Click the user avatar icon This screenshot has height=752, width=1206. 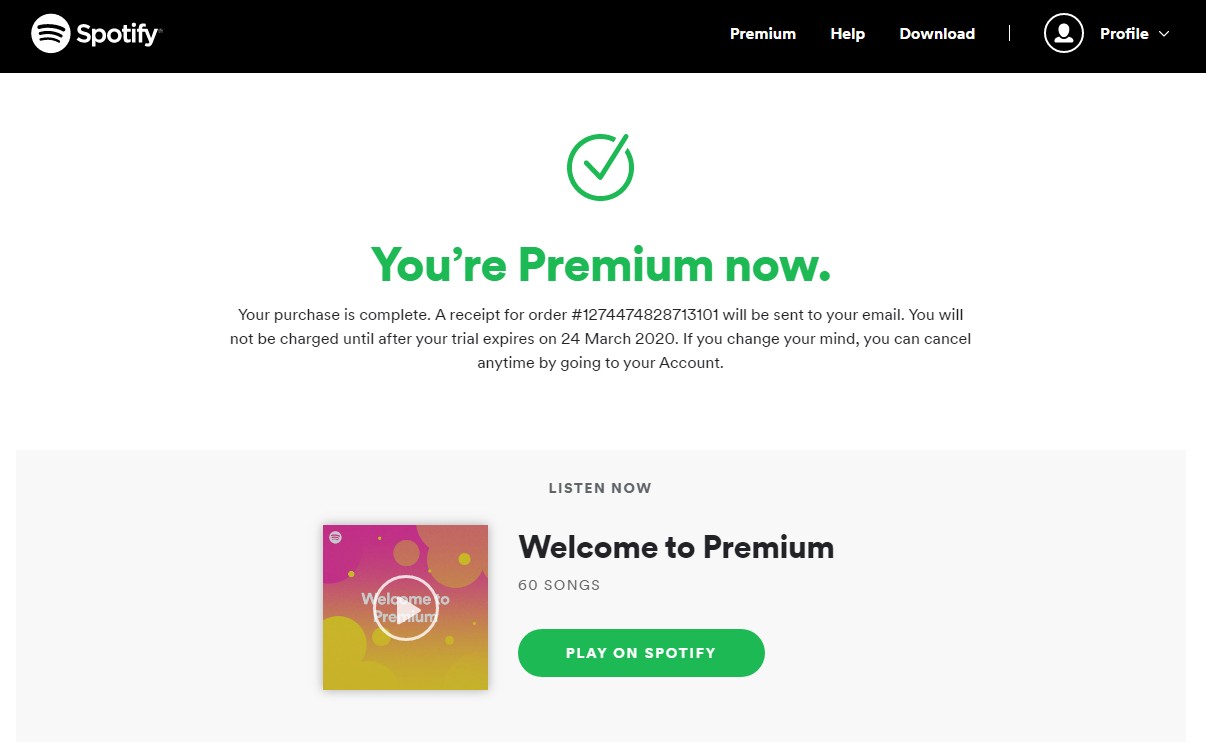pyautogui.click(x=1064, y=34)
